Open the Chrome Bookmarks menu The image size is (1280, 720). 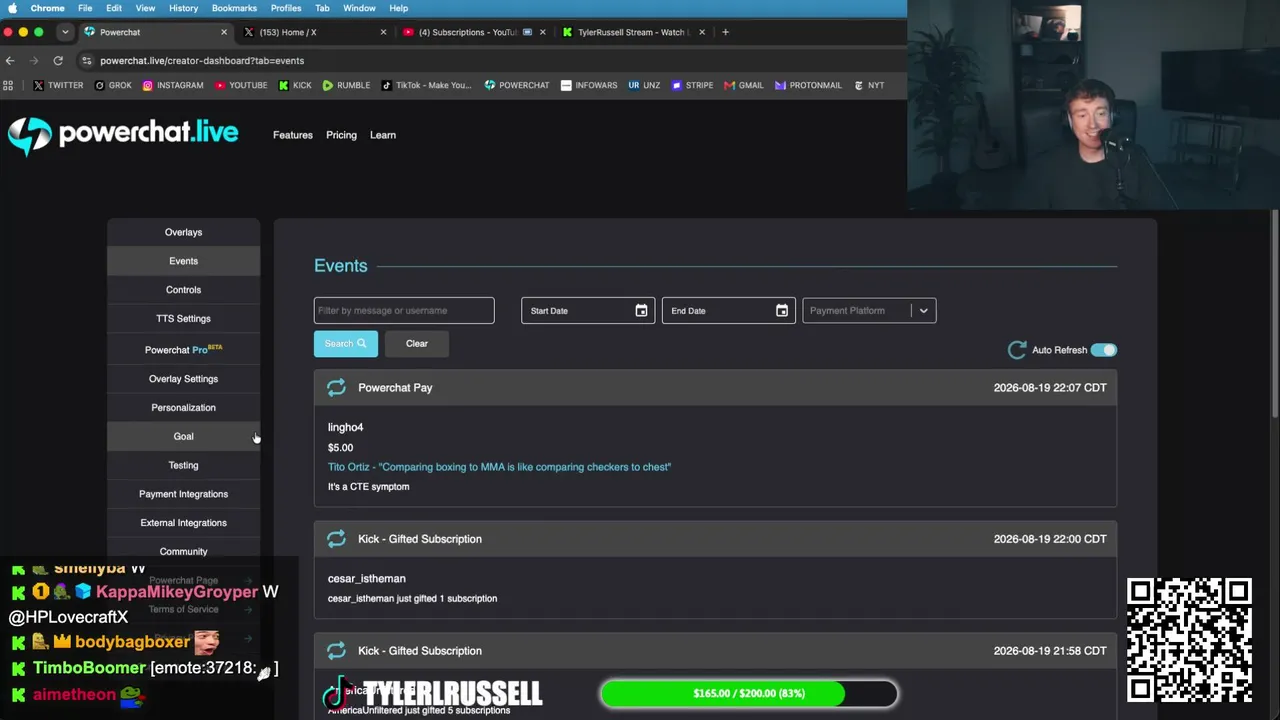[234, 8]
